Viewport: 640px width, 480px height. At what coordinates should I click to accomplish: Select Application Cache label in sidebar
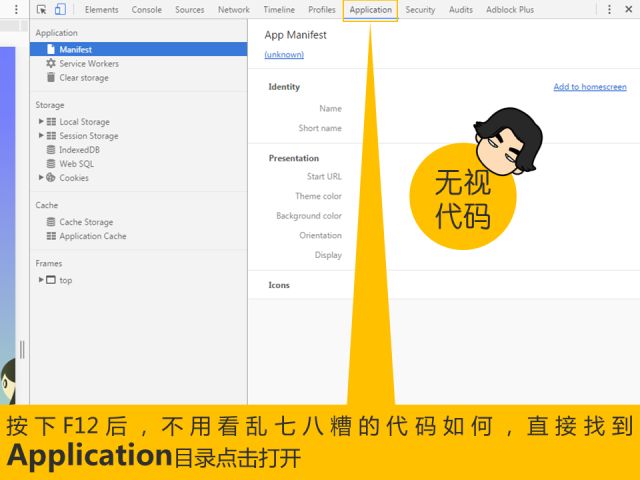pos(93,236)
